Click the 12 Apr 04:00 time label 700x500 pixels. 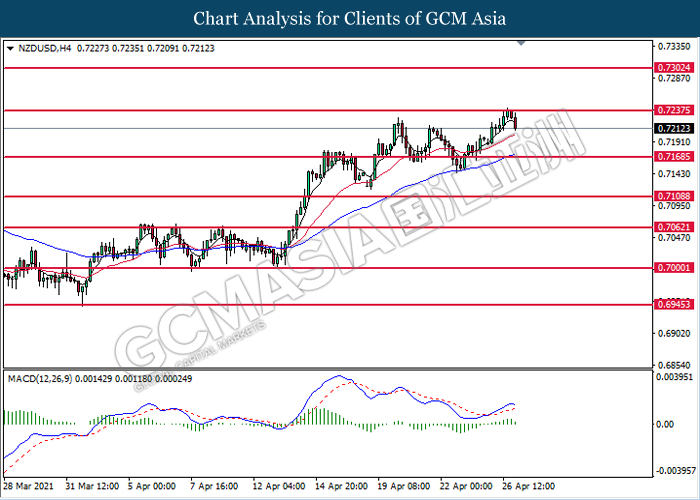[x=279, y=486]
